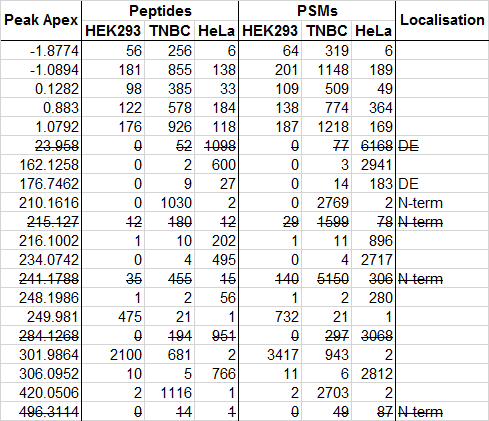Select the struck-through HeLa value '1098'
The image size is (489, 421).
(216, 146)
